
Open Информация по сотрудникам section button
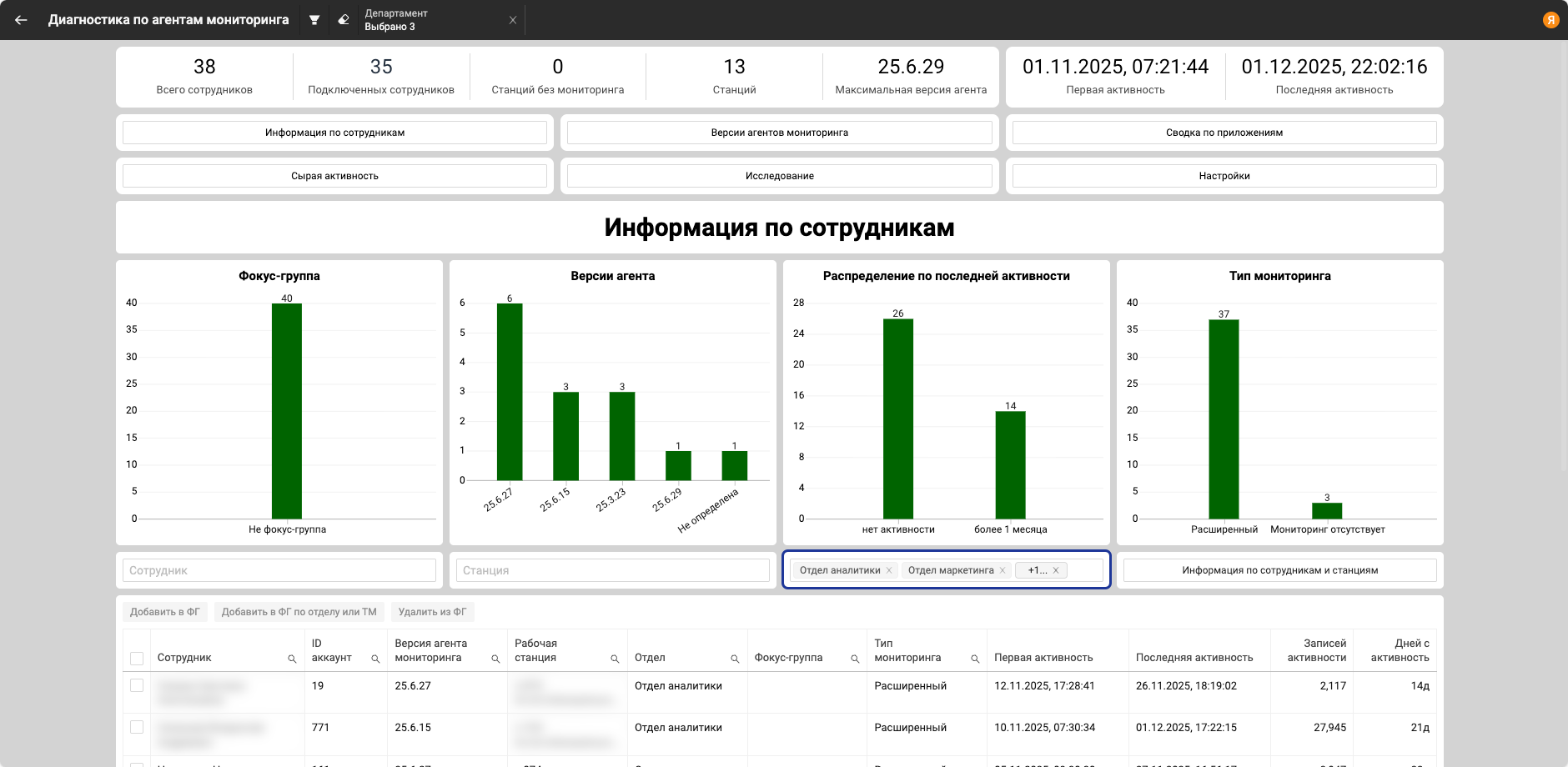(x=334, y=133)
